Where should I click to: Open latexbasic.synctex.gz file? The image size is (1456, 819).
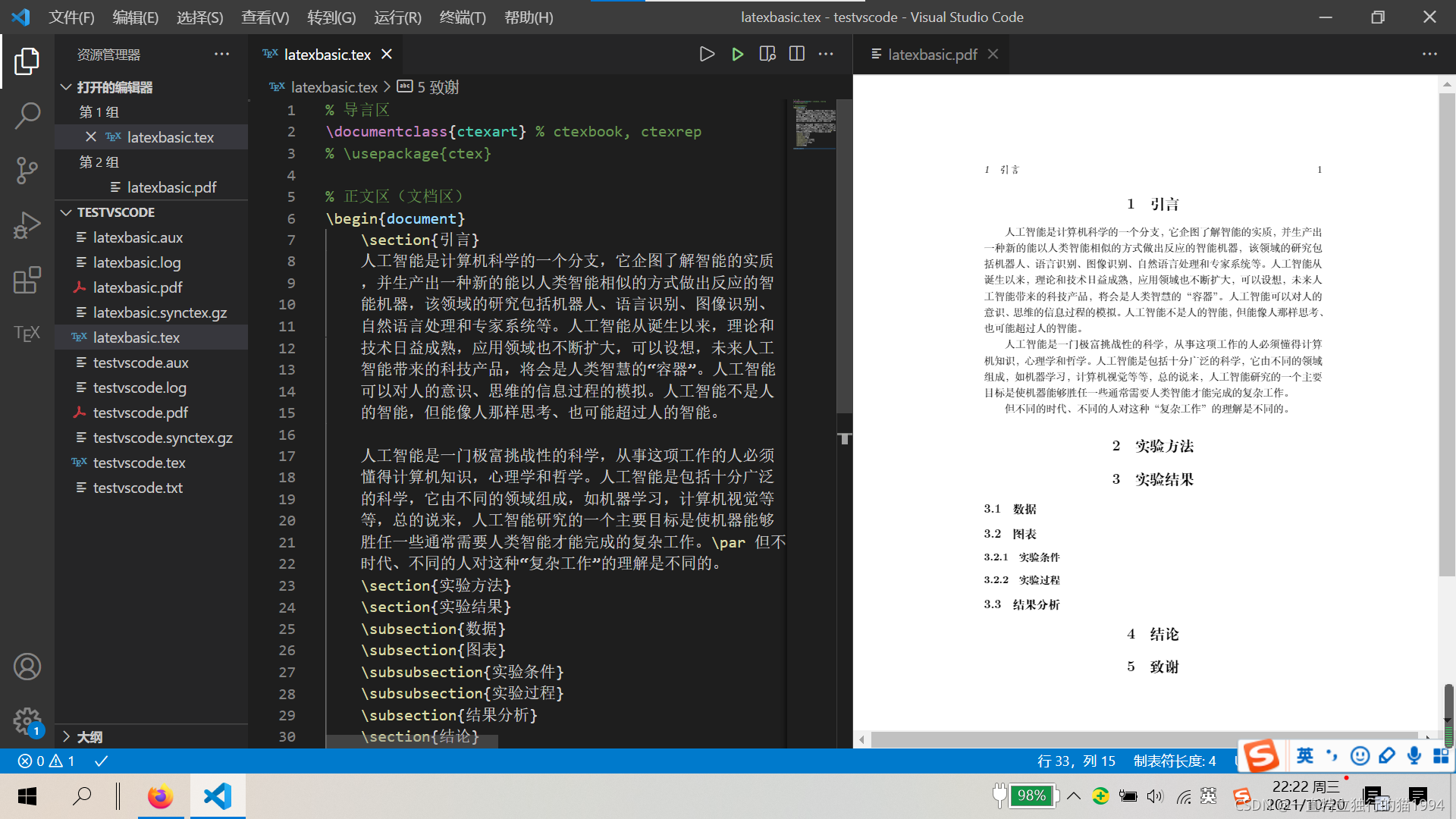(160, 312)
